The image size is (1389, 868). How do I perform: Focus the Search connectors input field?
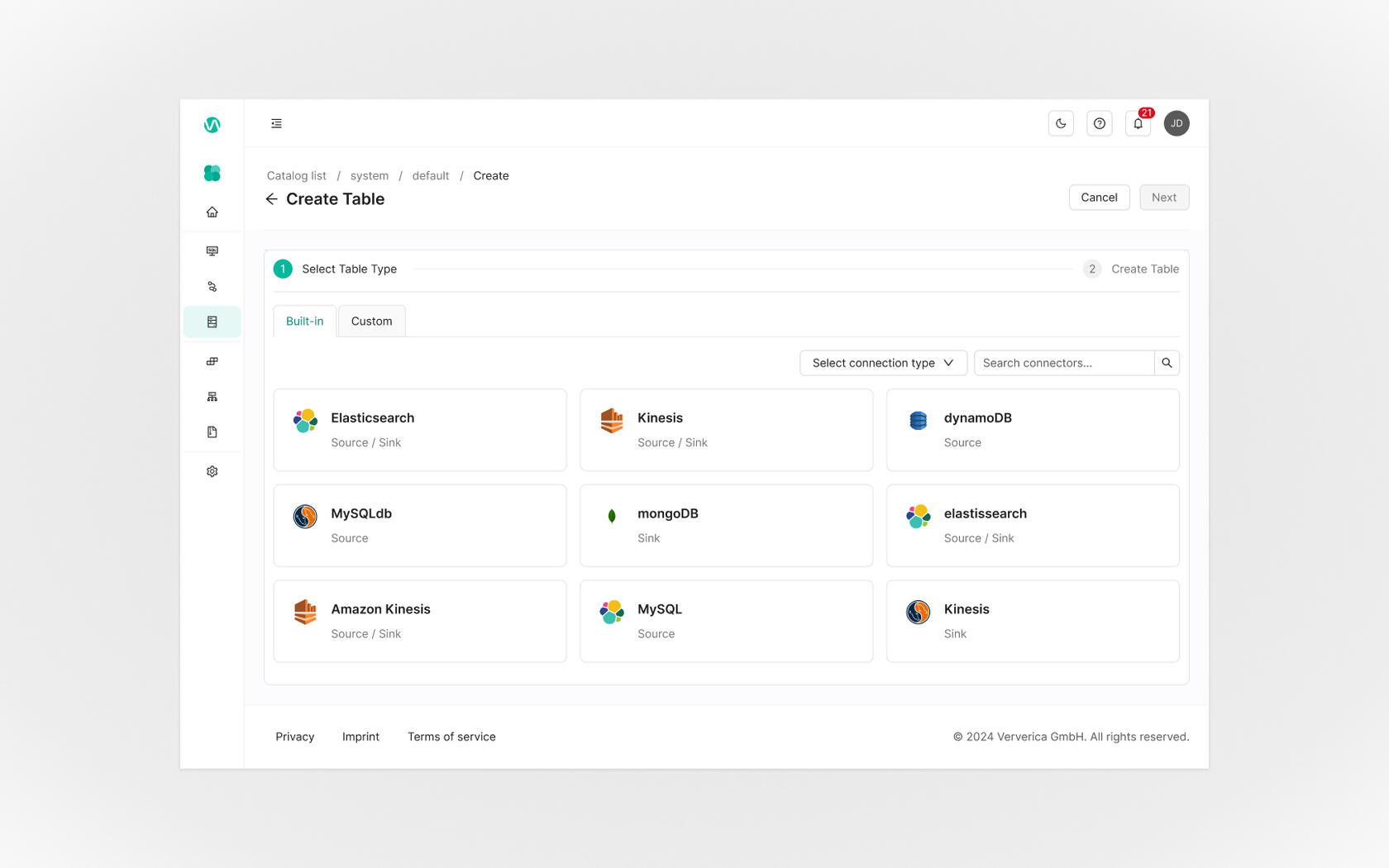(1063, 363)
